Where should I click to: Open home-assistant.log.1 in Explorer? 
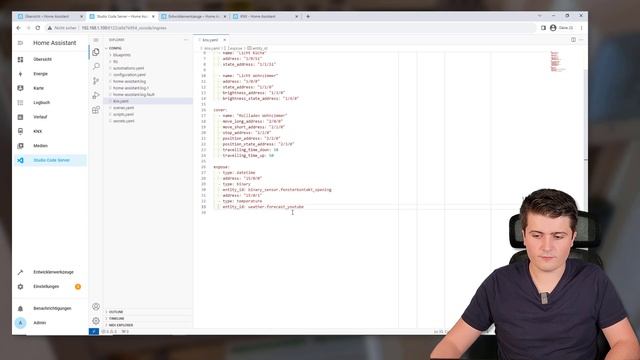[131, 88]
